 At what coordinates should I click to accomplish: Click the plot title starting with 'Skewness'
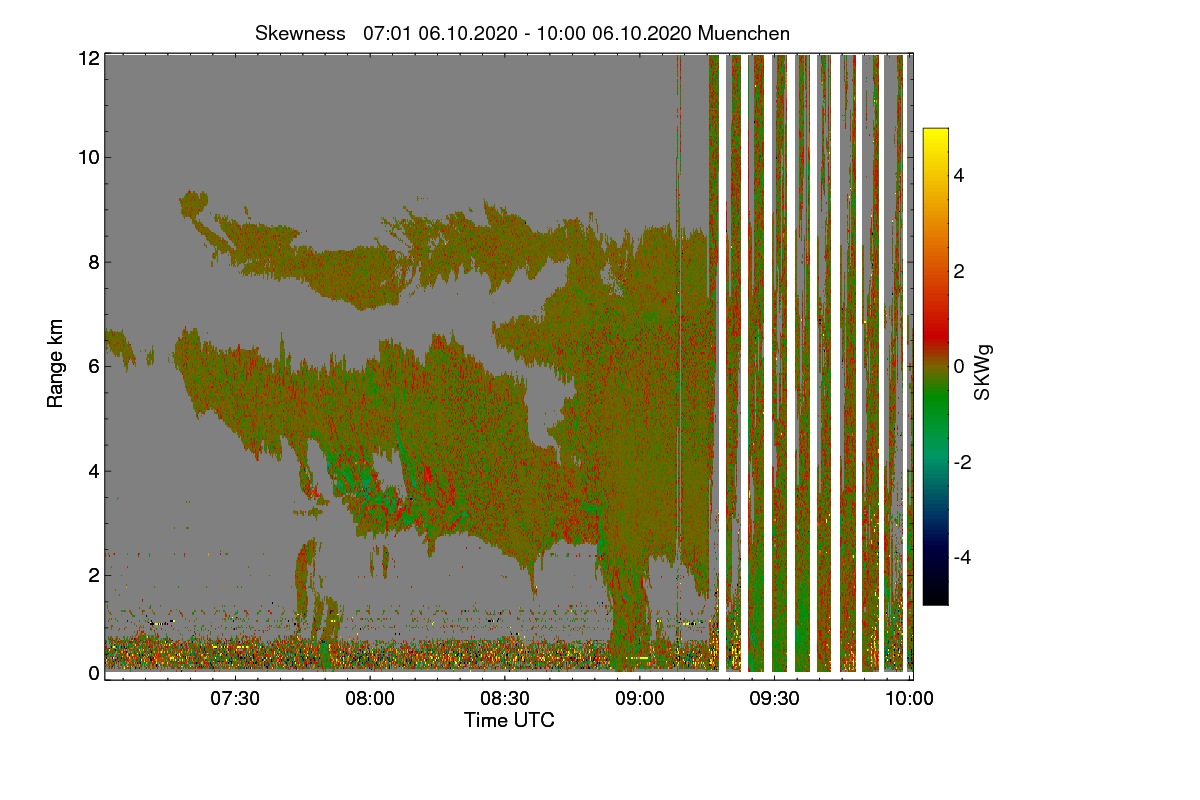(522, 33)
